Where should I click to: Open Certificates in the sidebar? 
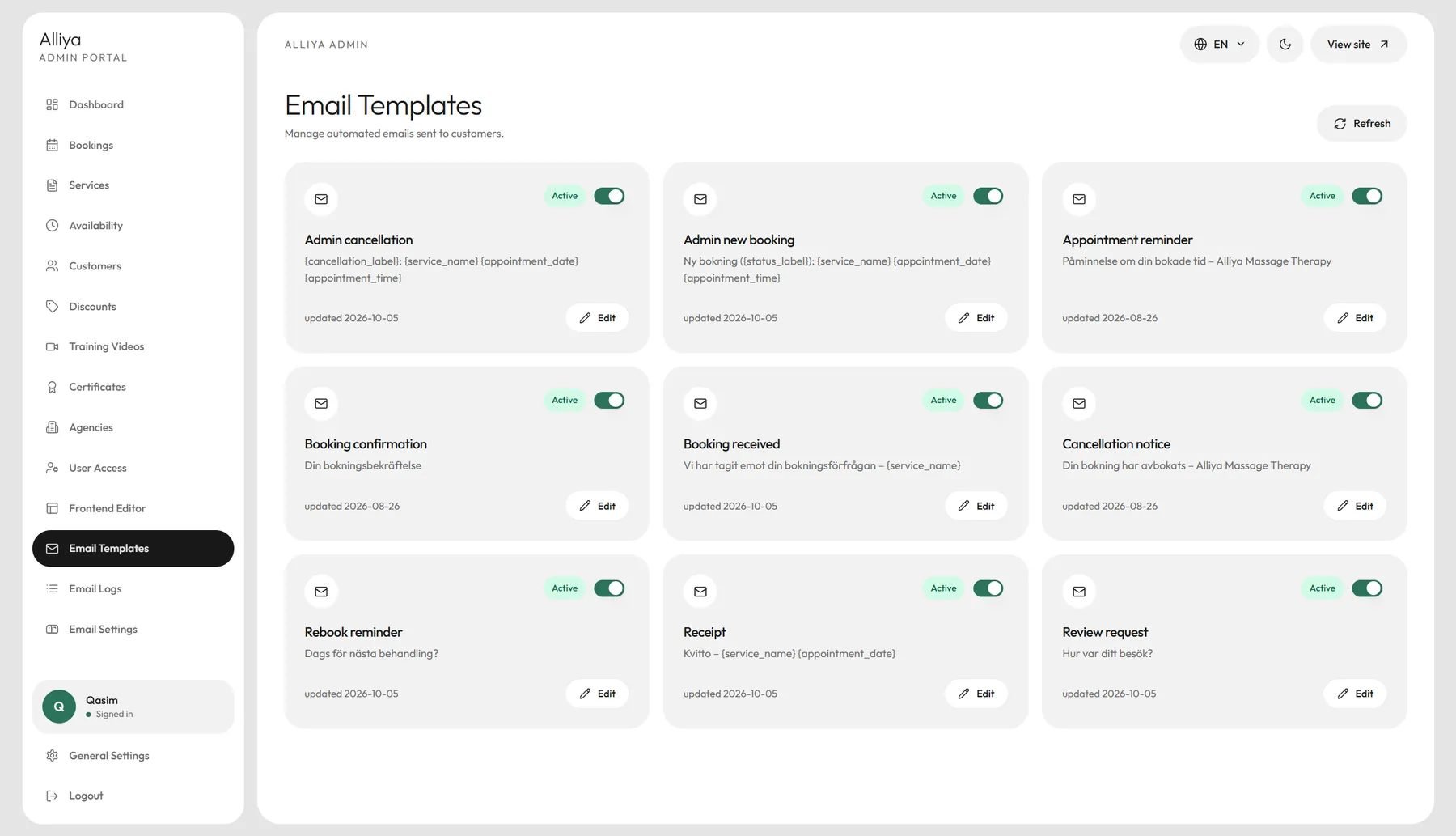coord(133,387)
